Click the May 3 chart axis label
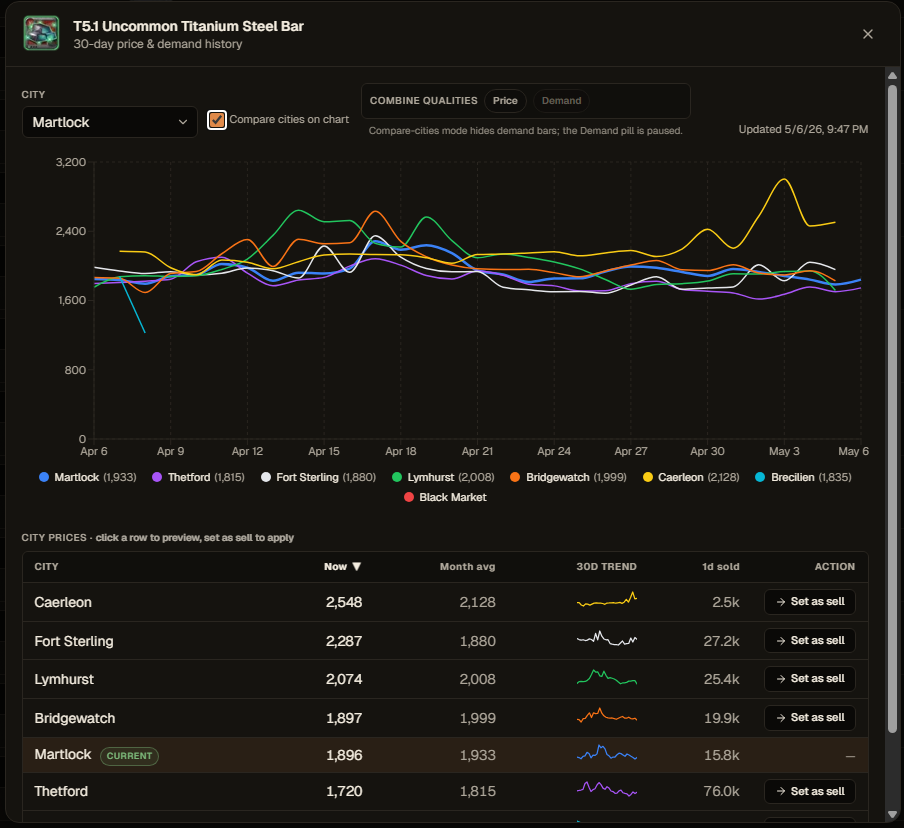Viewport: 904px width, 828px height. point(784,451)
